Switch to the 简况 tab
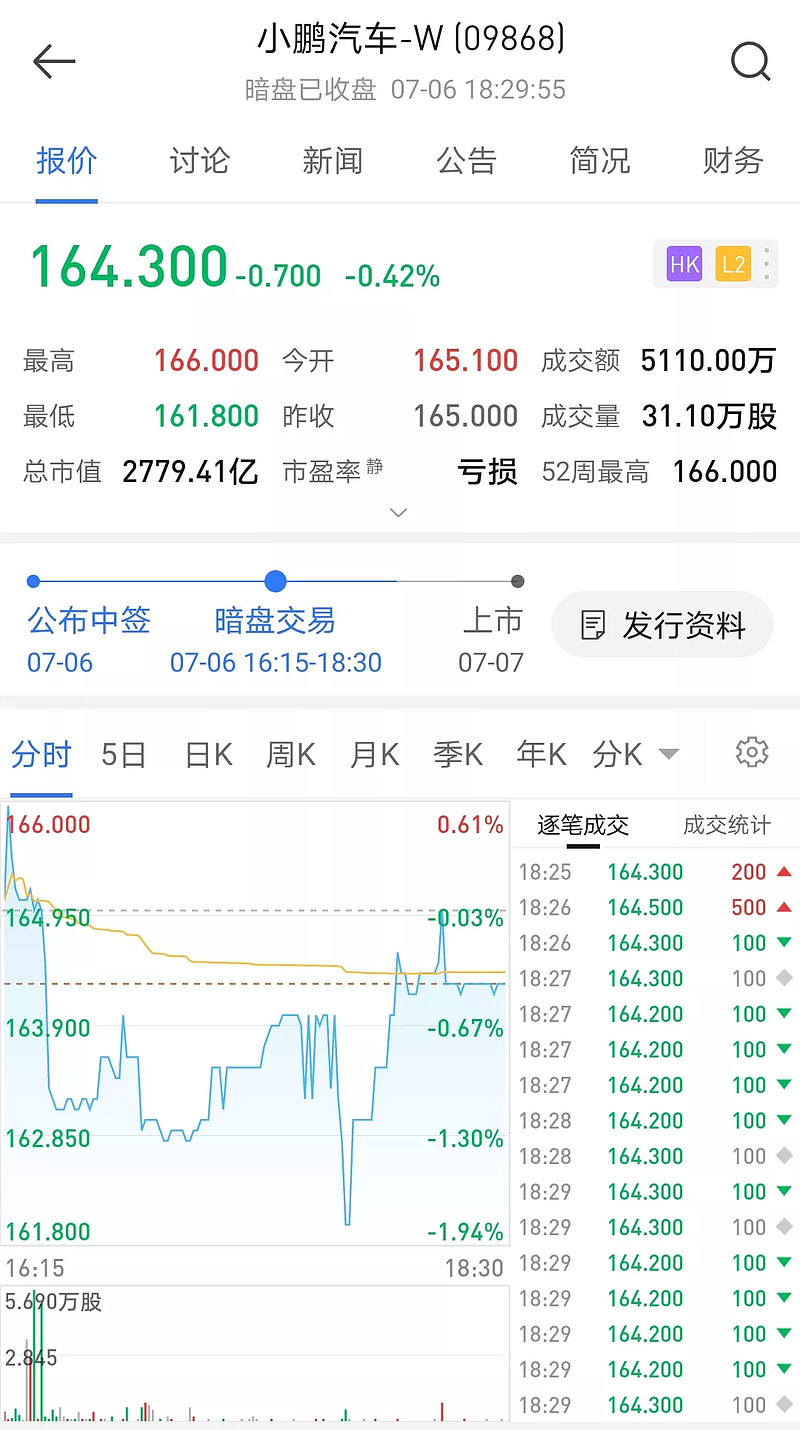This screenshot has width=800, height=1430. tap(600, 160)
